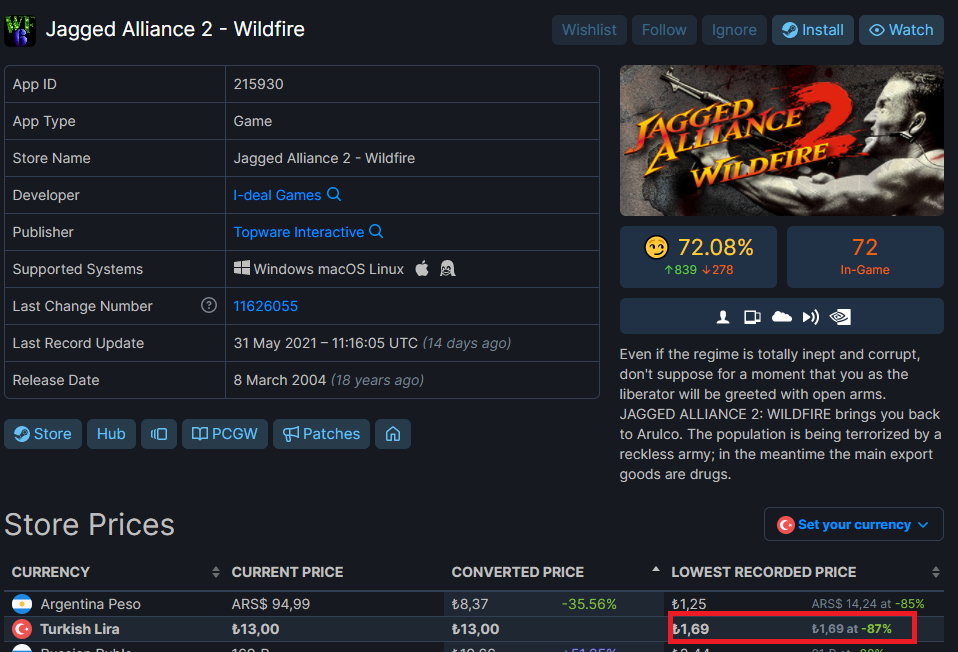Open the Set your currency dropdown

(x=854, y=524)
